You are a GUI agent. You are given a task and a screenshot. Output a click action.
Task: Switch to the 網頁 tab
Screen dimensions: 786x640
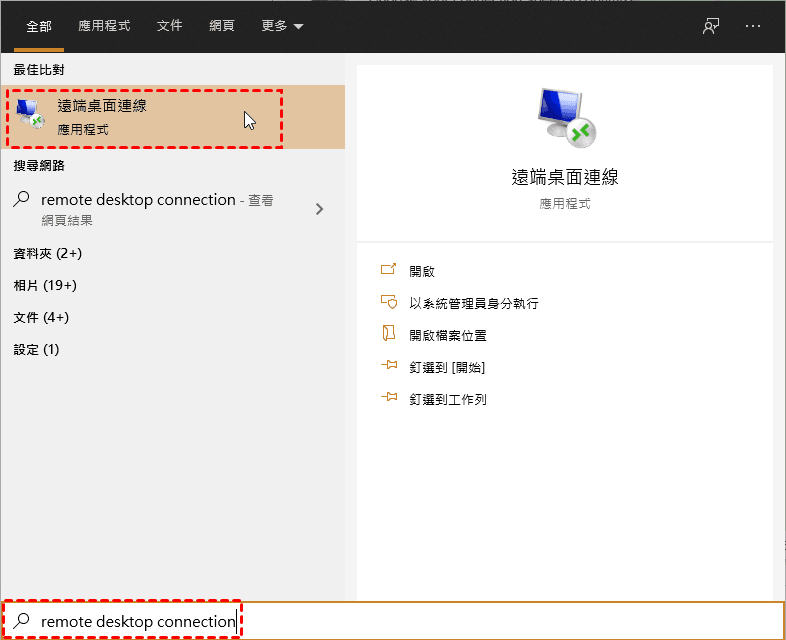222,26
